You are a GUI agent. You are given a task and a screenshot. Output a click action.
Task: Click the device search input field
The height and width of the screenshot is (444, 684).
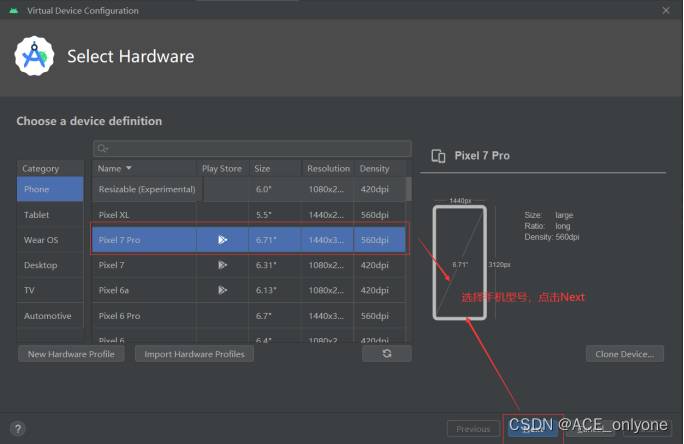pyautogui.click(x=252, y=149)
